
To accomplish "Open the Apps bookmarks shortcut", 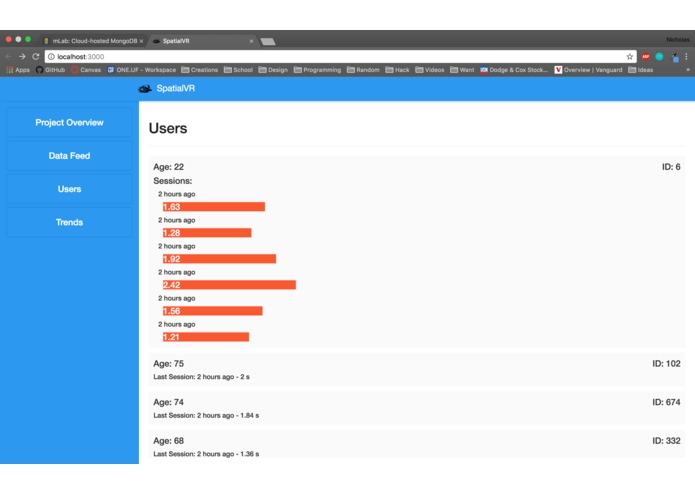I will [x=18, y=70].
